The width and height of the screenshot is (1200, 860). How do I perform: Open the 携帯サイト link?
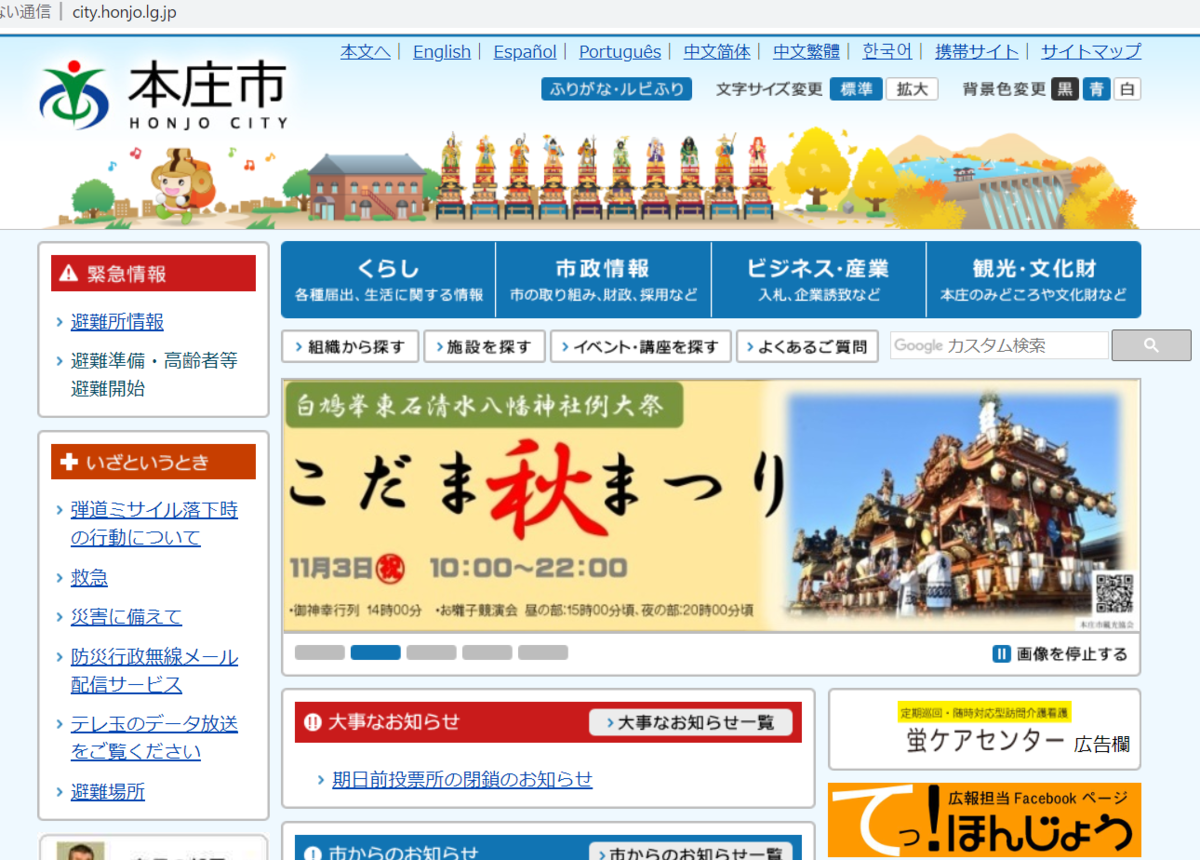coord(977,52)
